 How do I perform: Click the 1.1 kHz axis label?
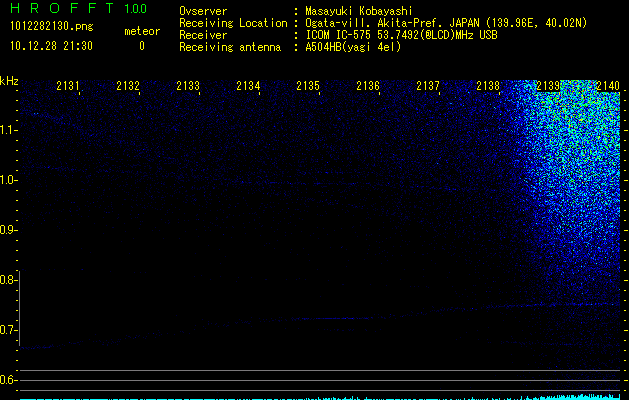(x=8, y=130)
